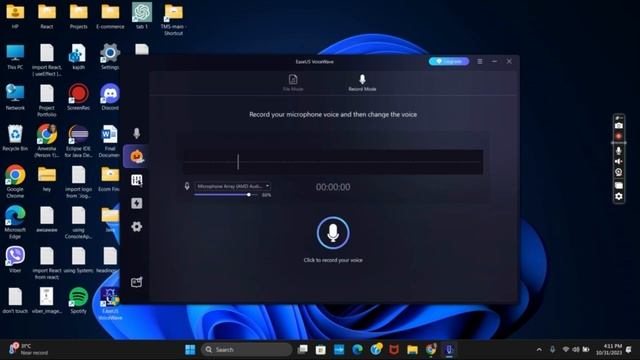Select the React folder on desktop

[47, 16]
